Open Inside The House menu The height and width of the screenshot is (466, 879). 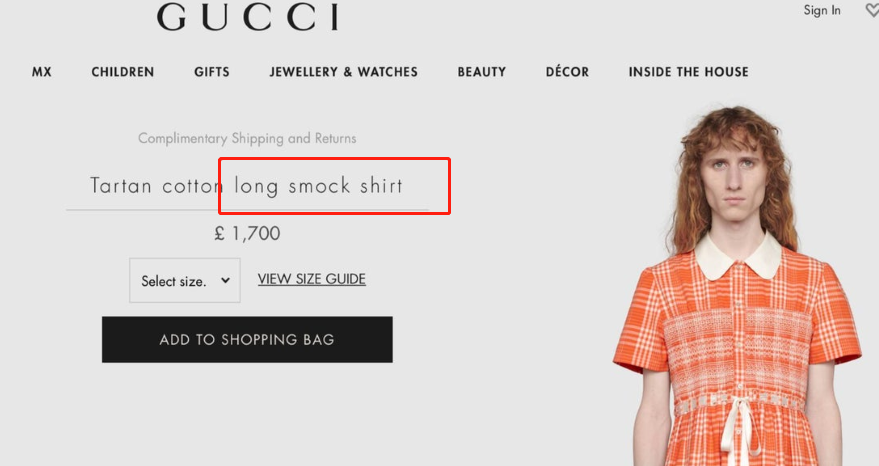click(688, 72)
